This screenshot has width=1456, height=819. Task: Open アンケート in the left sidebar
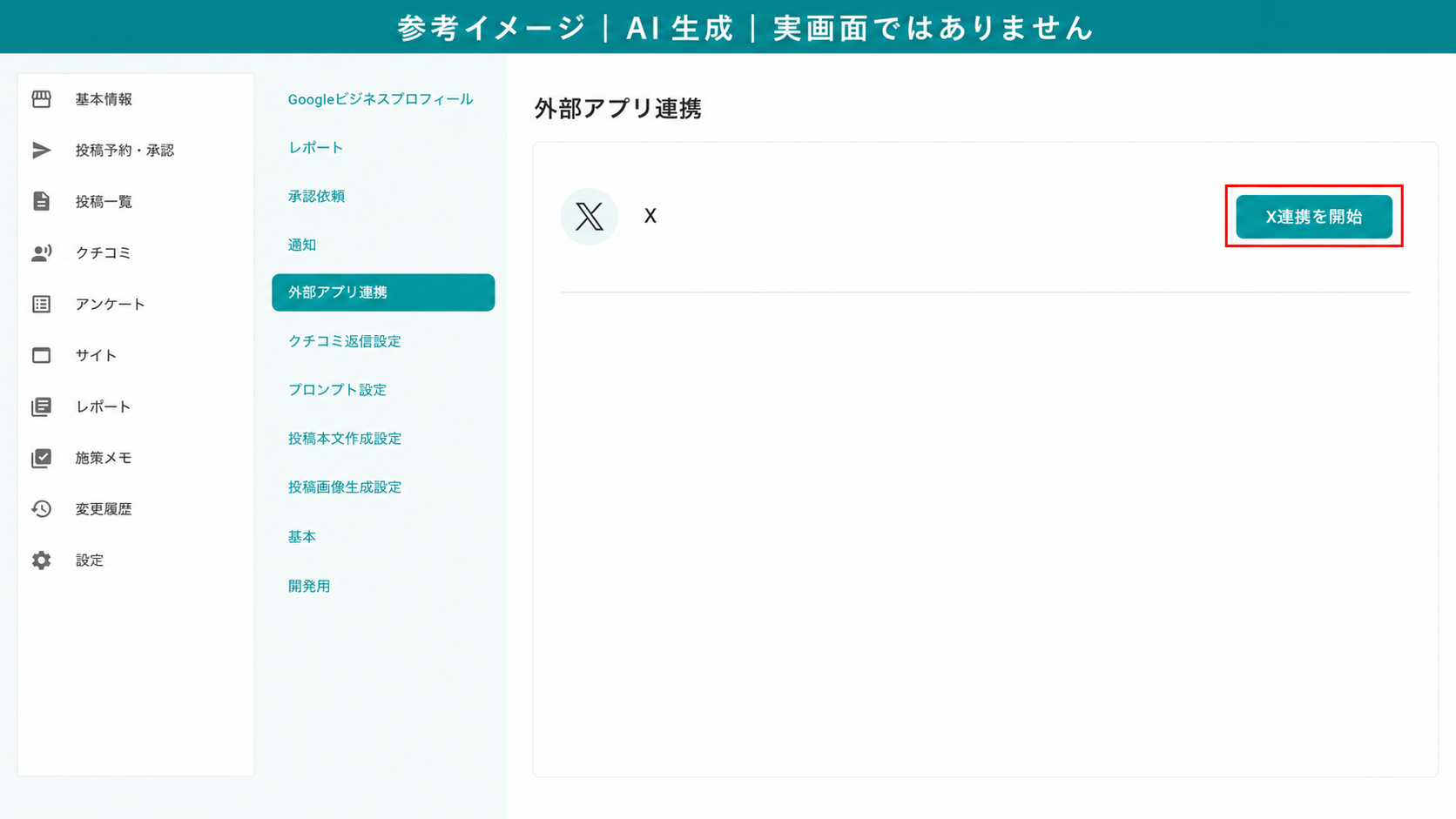pyautogui.click(x=110, y=304)
